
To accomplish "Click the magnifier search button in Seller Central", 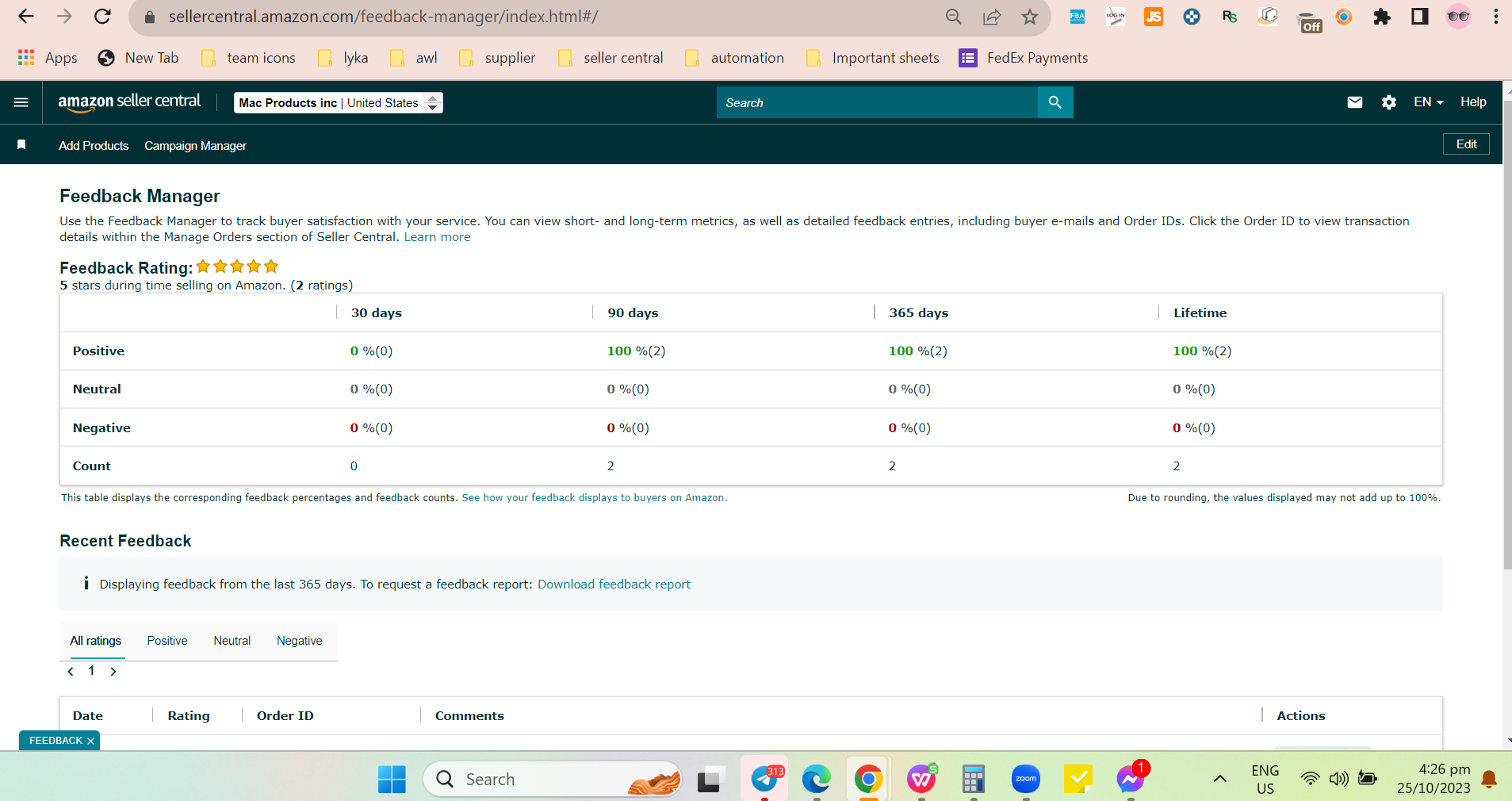I will (1055, 102).
